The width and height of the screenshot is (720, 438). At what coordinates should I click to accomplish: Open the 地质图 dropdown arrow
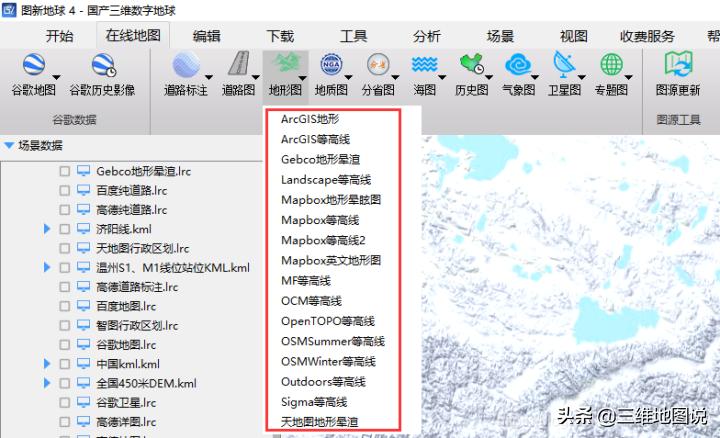pos(349,77)
